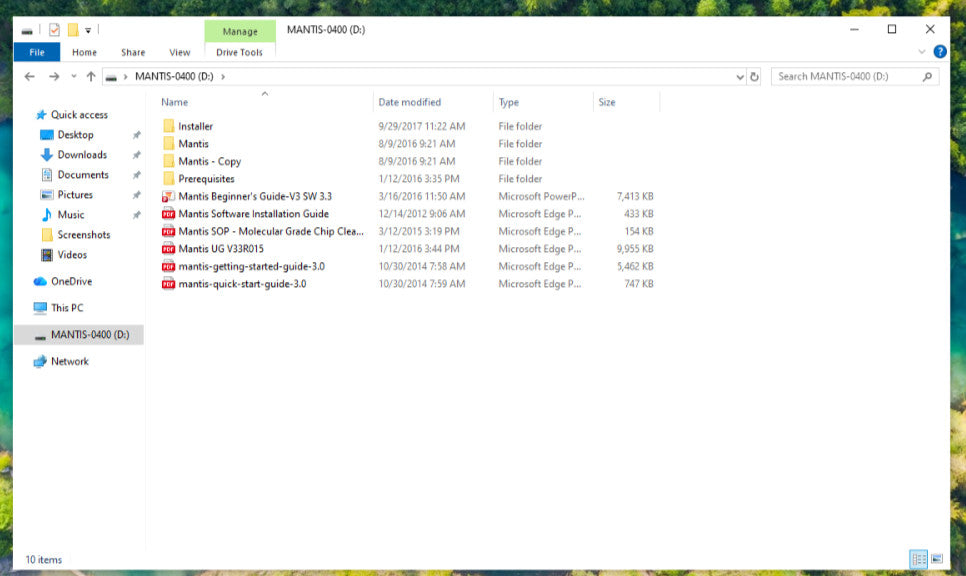Image resolution: width=966 pixels, height=576 pixels.
Task: Open the View ribbon tab
Action: (x=180, y=52)
